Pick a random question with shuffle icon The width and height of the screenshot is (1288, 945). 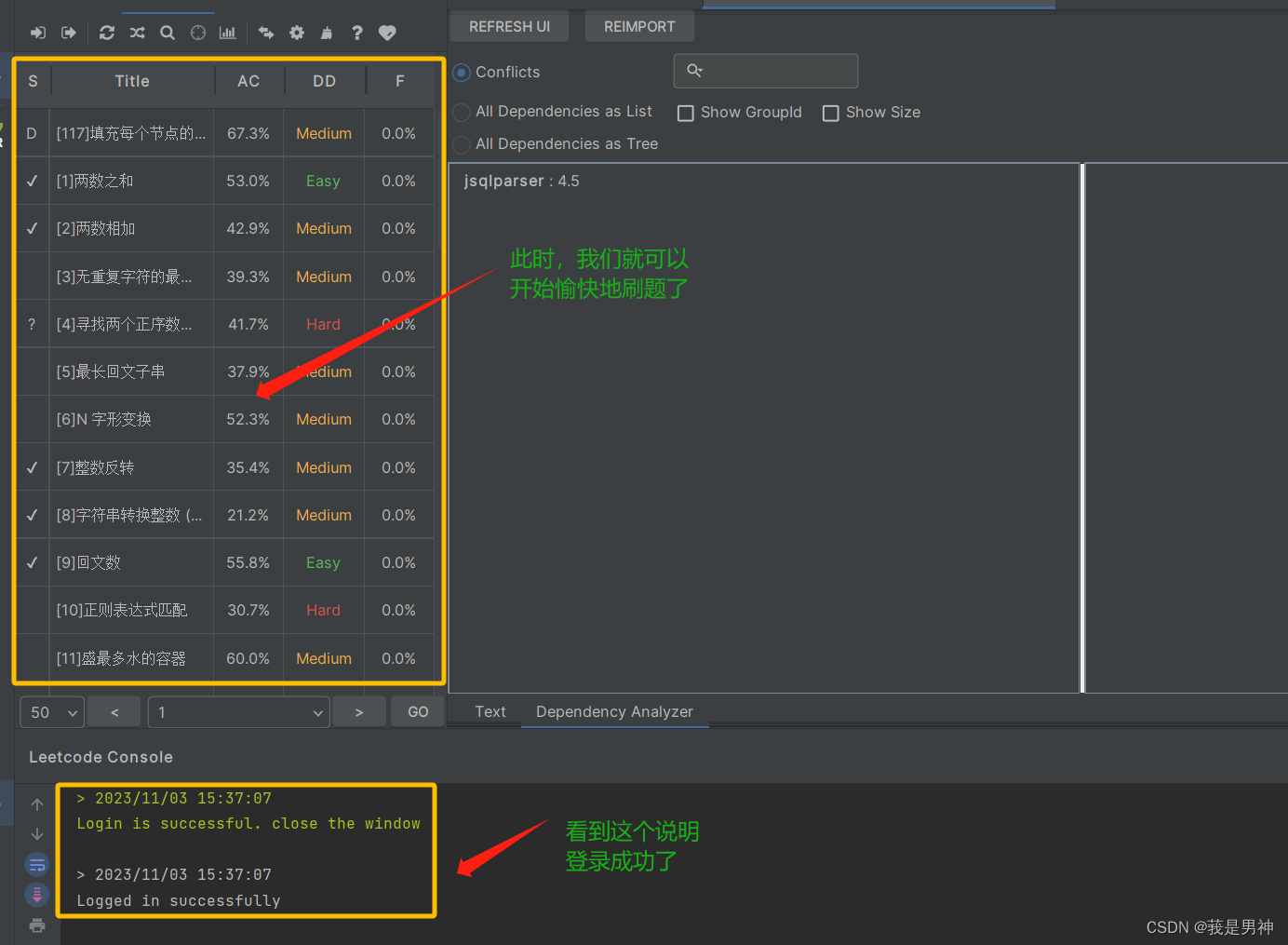(138, 33)
